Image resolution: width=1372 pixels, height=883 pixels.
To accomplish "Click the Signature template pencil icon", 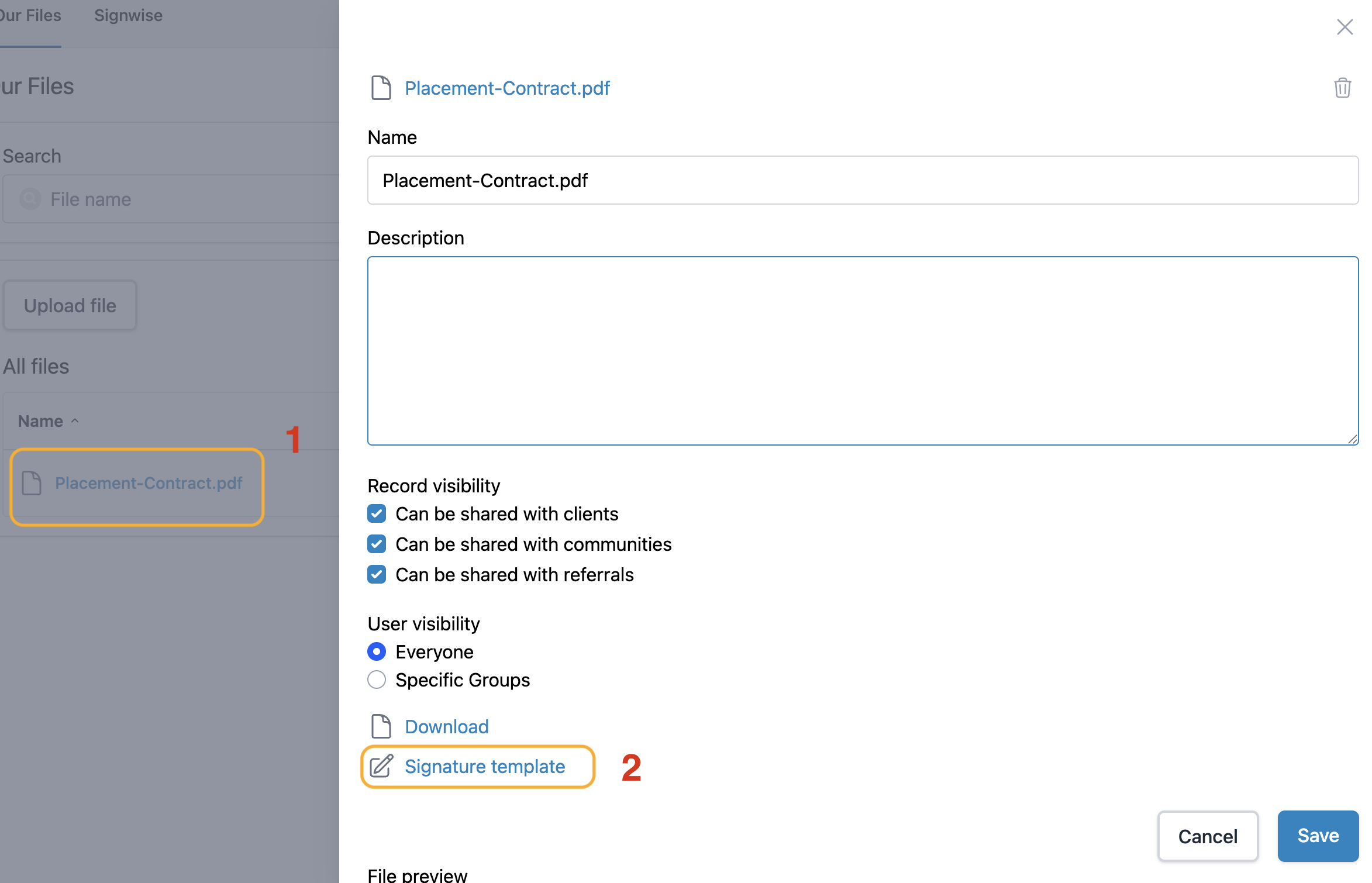I will 381,766.
